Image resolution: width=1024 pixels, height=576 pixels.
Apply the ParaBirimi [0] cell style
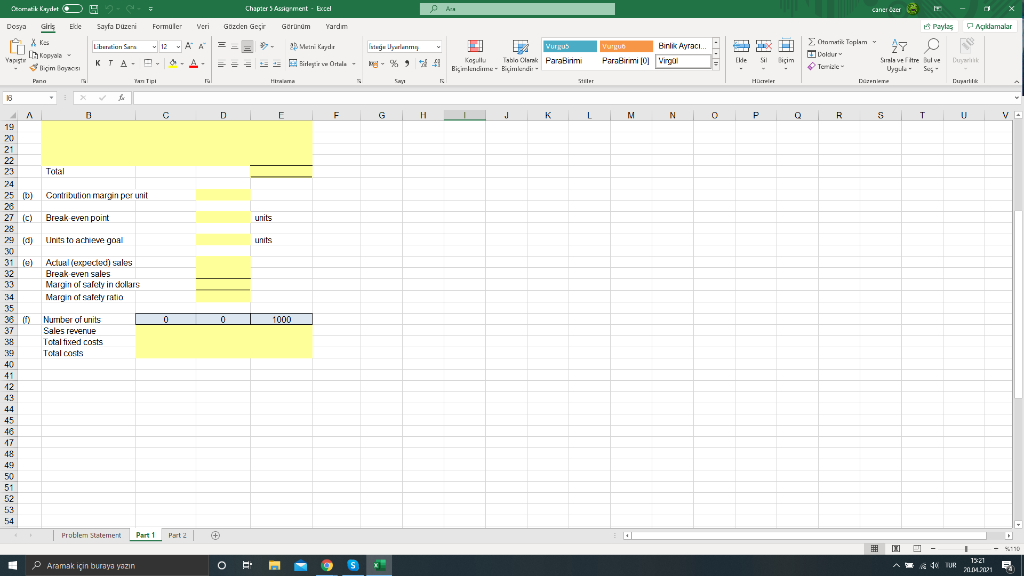point(626,61)
